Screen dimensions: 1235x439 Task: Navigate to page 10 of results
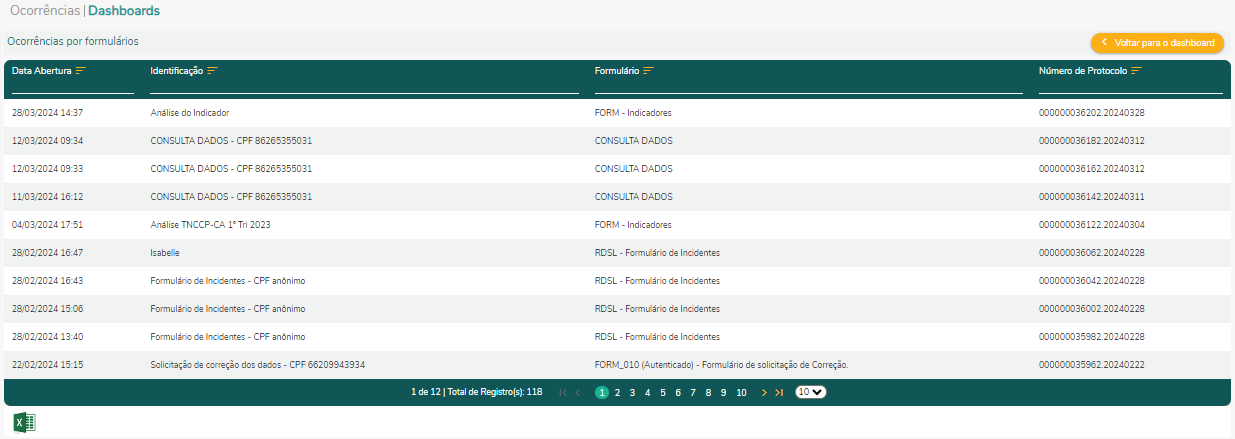point(741,393)
